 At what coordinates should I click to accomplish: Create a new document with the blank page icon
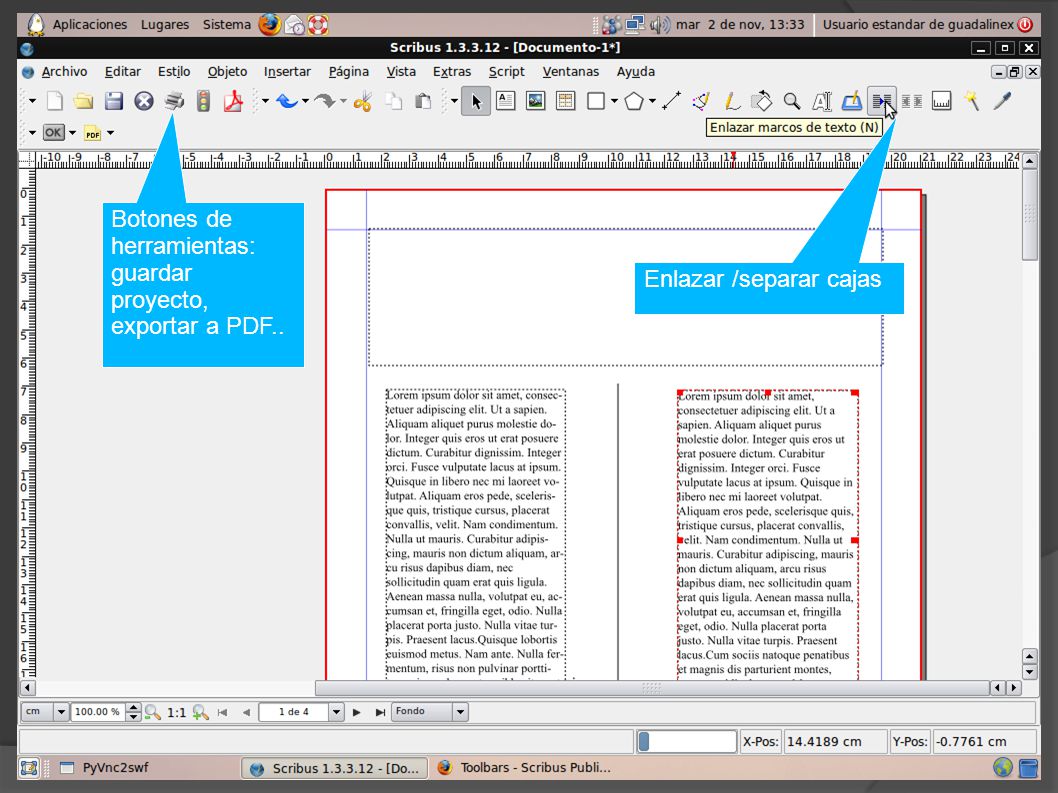tap(55, 101)
